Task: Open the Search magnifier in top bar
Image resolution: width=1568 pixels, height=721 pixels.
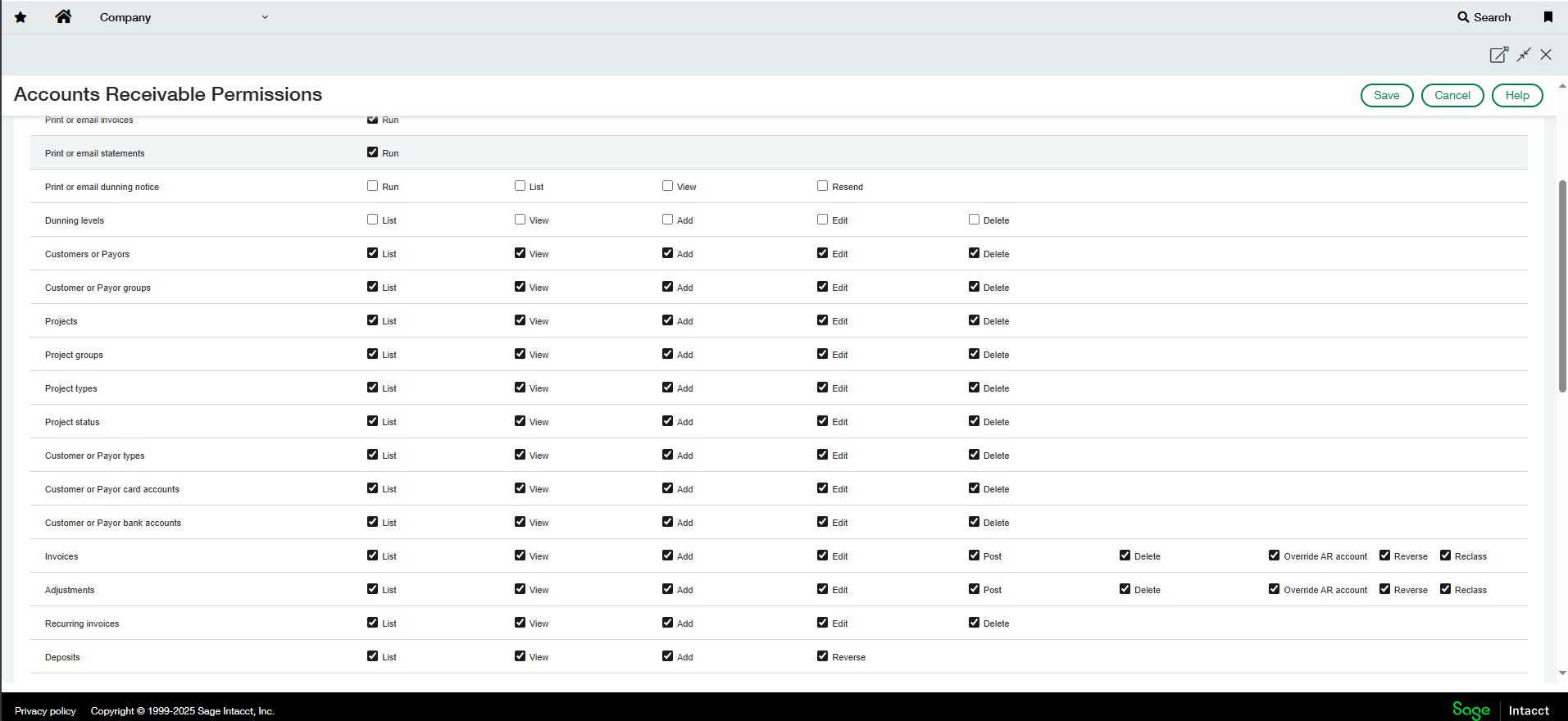Action: point(1463,17)
